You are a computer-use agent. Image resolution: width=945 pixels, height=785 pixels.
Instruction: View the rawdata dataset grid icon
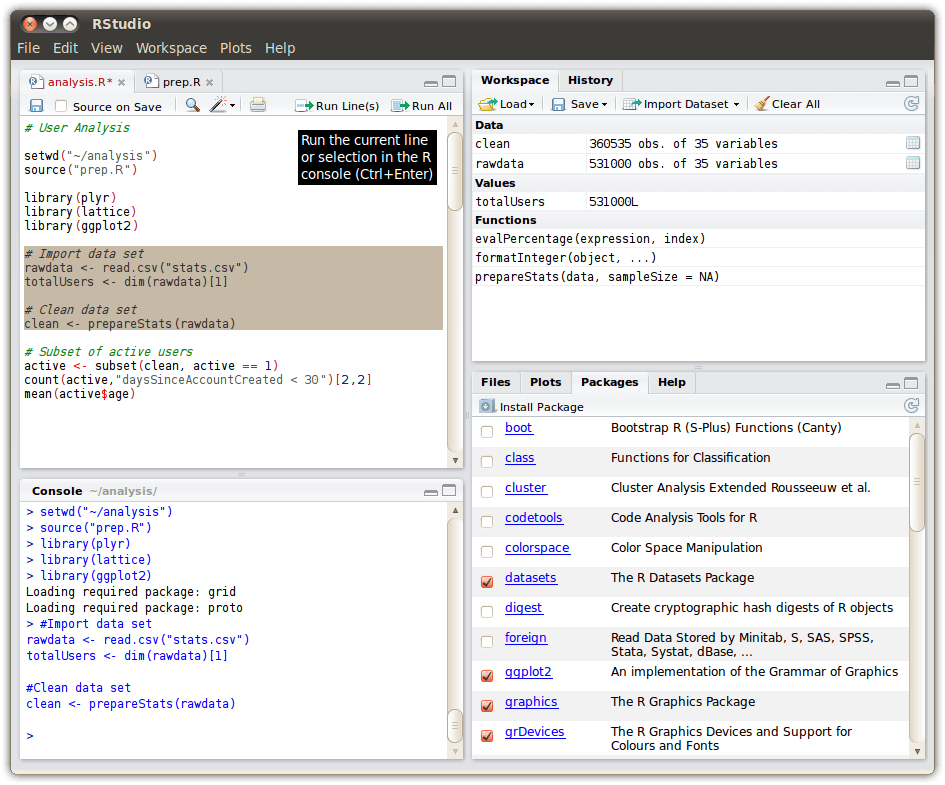tap(912, 163)
